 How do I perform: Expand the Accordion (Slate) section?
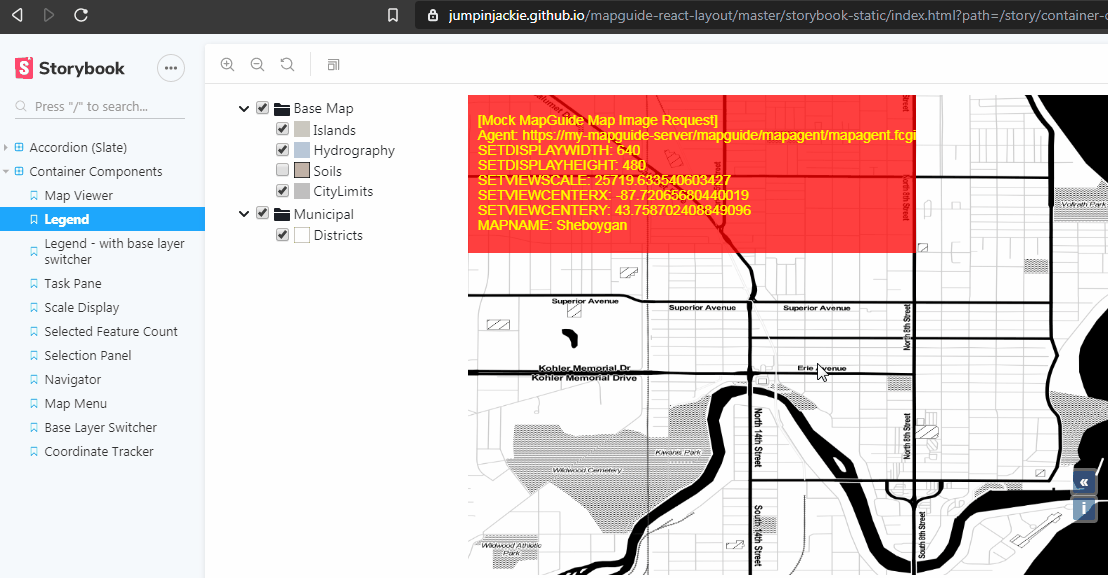pyautogui.click(x=7, y=147)
